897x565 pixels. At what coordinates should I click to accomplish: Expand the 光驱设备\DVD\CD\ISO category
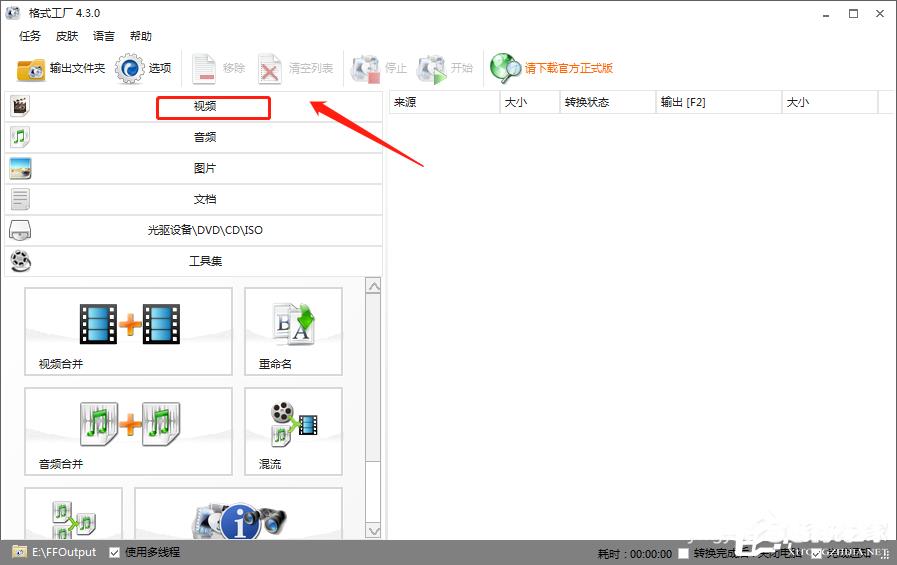193,230
